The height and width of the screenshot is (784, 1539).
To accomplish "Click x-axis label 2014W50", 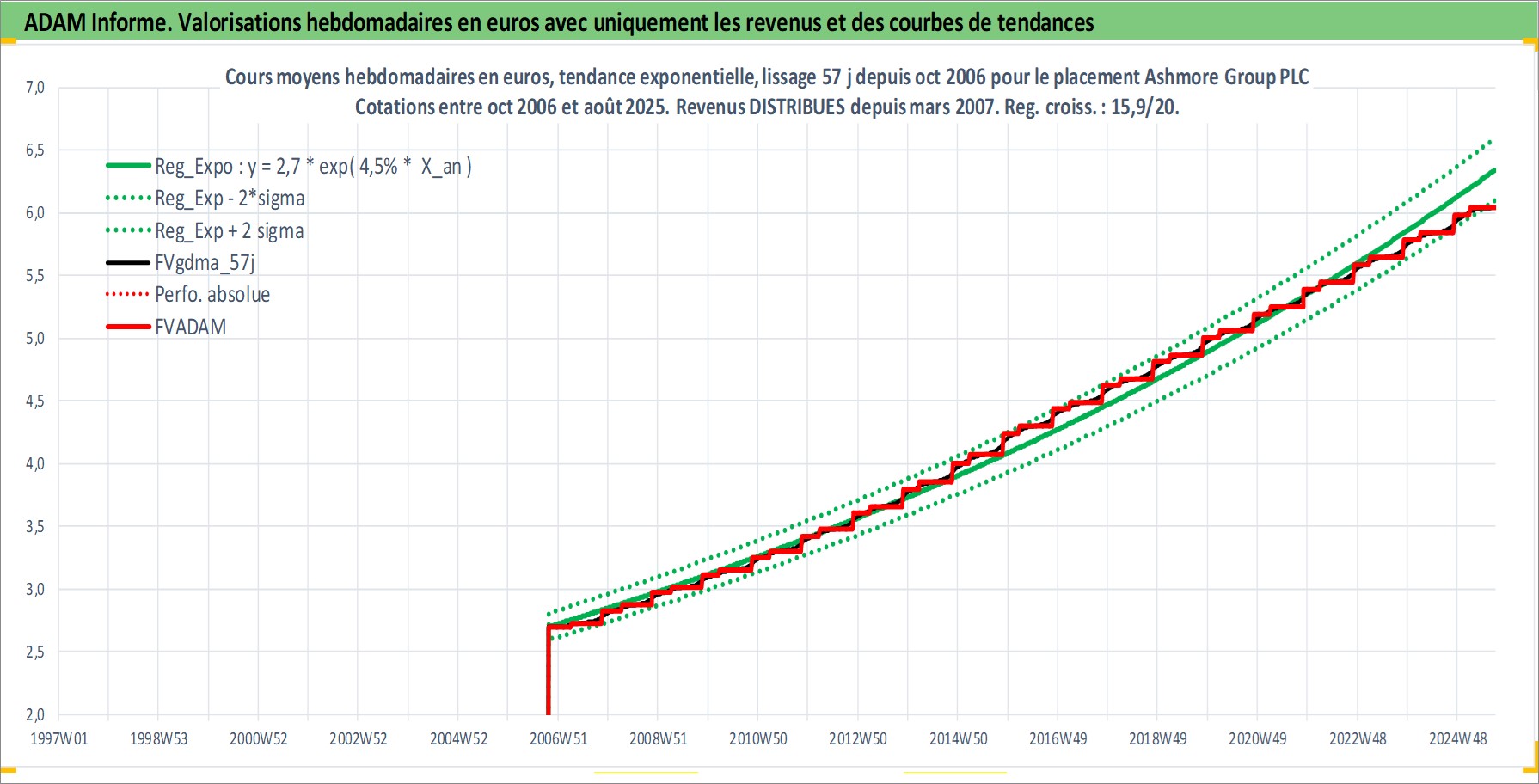I will [959, 738].
